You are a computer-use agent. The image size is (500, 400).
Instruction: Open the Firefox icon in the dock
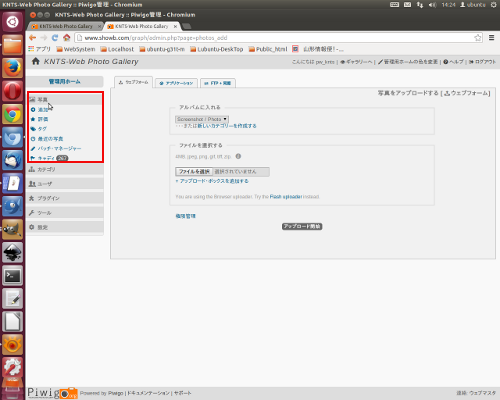coord(12,68)
